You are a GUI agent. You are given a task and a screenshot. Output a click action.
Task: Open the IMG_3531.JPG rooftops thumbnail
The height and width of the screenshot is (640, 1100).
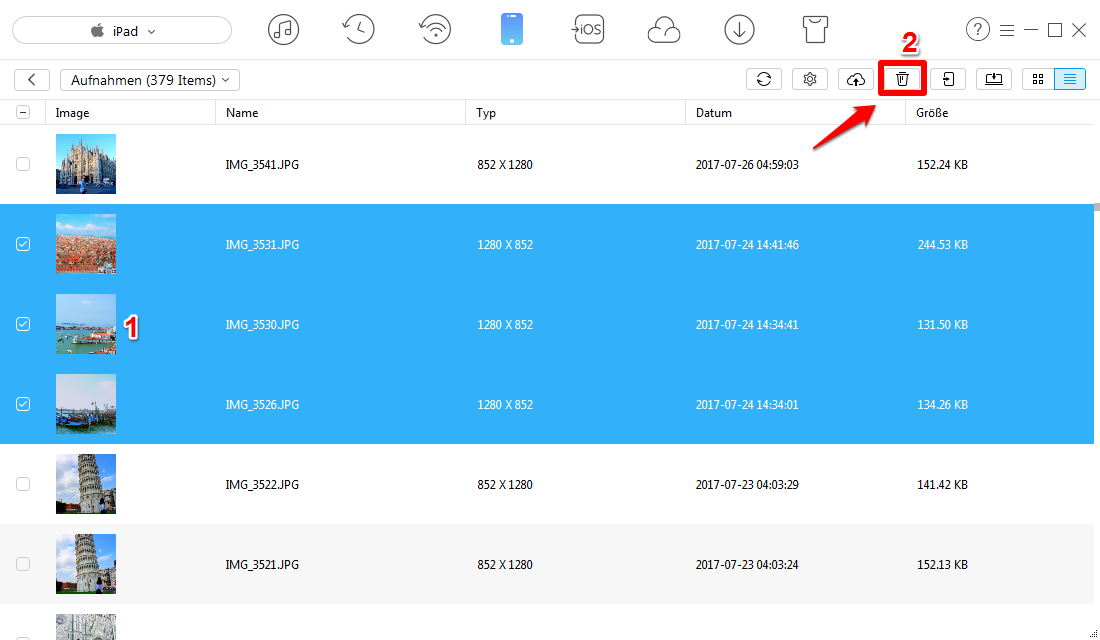[86, 244]
